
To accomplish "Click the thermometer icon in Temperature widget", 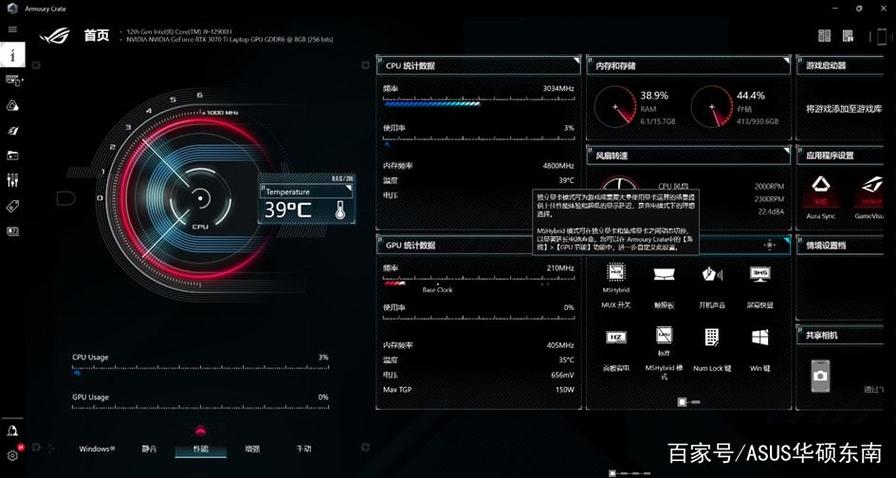I will (341, 210).
